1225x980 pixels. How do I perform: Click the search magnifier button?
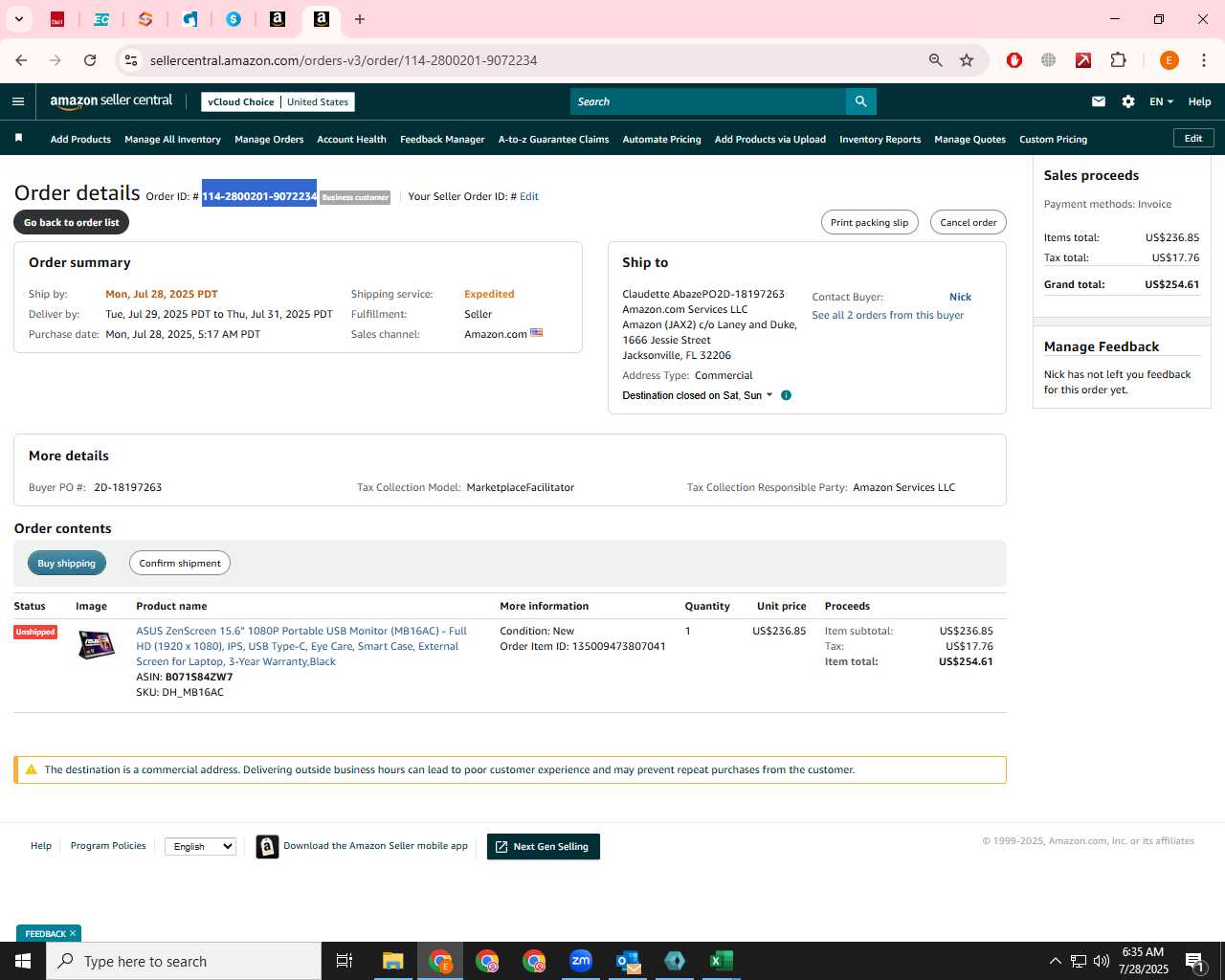860,101
